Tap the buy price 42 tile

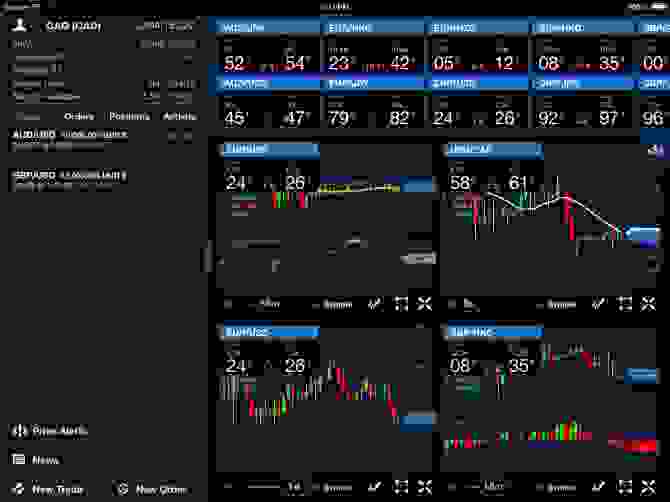pos(400,56)
